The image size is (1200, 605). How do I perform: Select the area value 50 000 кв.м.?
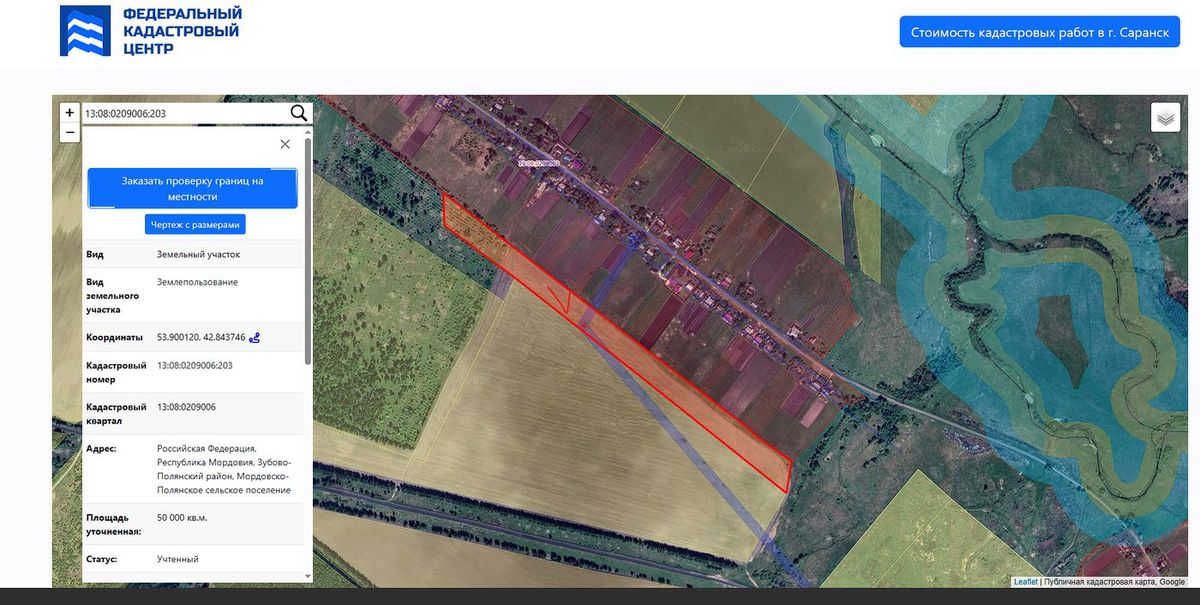182,518
